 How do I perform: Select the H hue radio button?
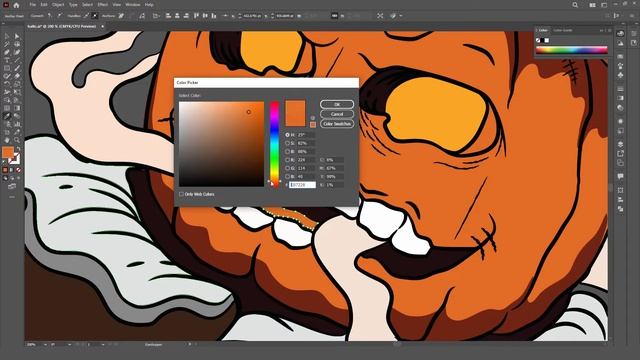pyautogui.click(x=287, y=135)
